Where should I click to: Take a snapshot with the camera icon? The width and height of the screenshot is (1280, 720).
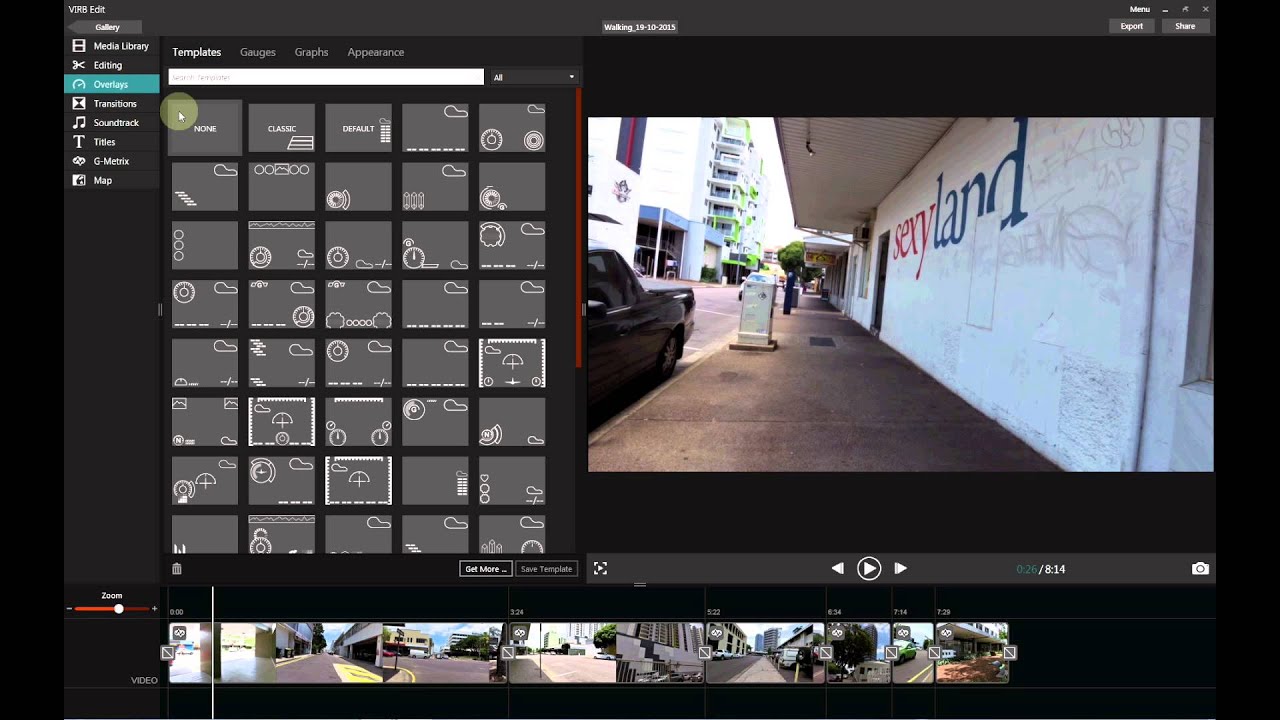[x=1200, y=568]
